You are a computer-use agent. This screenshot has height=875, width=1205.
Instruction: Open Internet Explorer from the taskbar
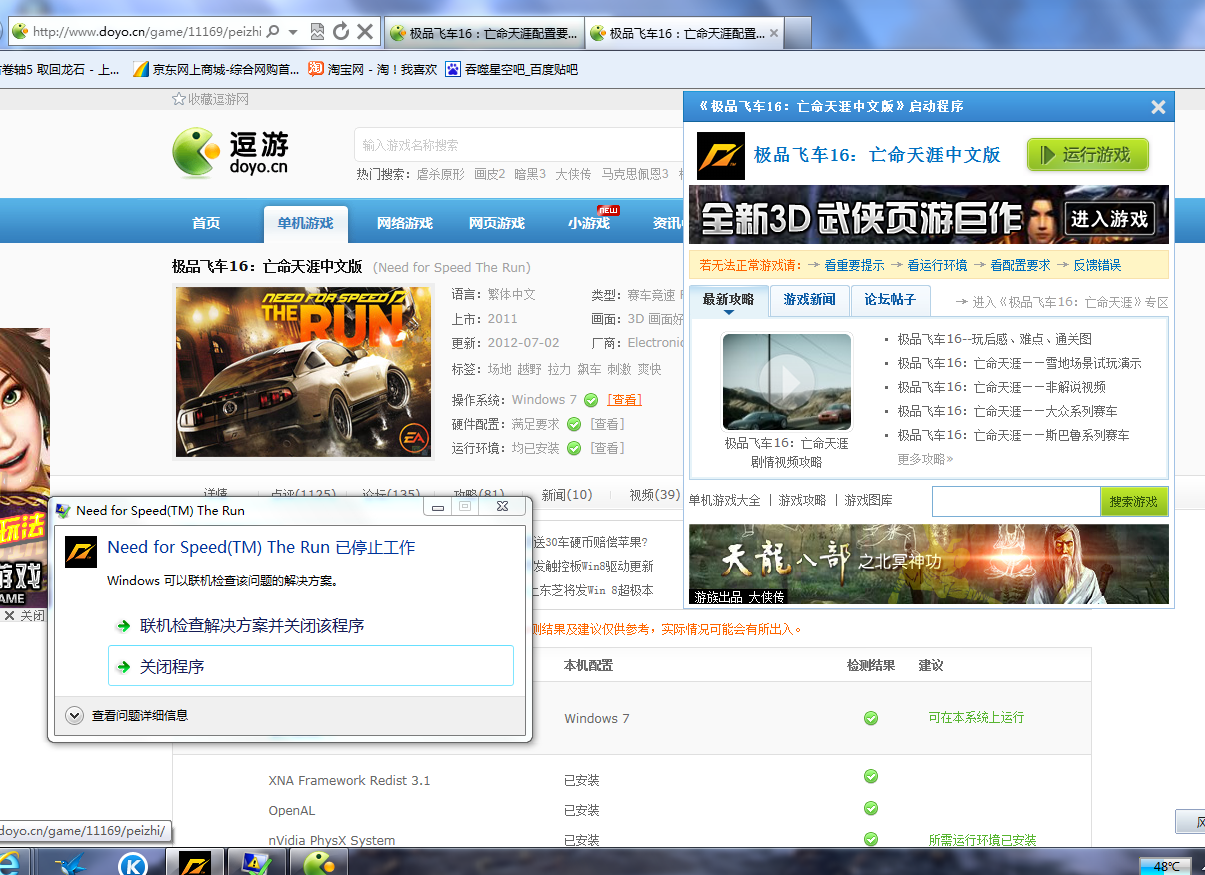12,862
